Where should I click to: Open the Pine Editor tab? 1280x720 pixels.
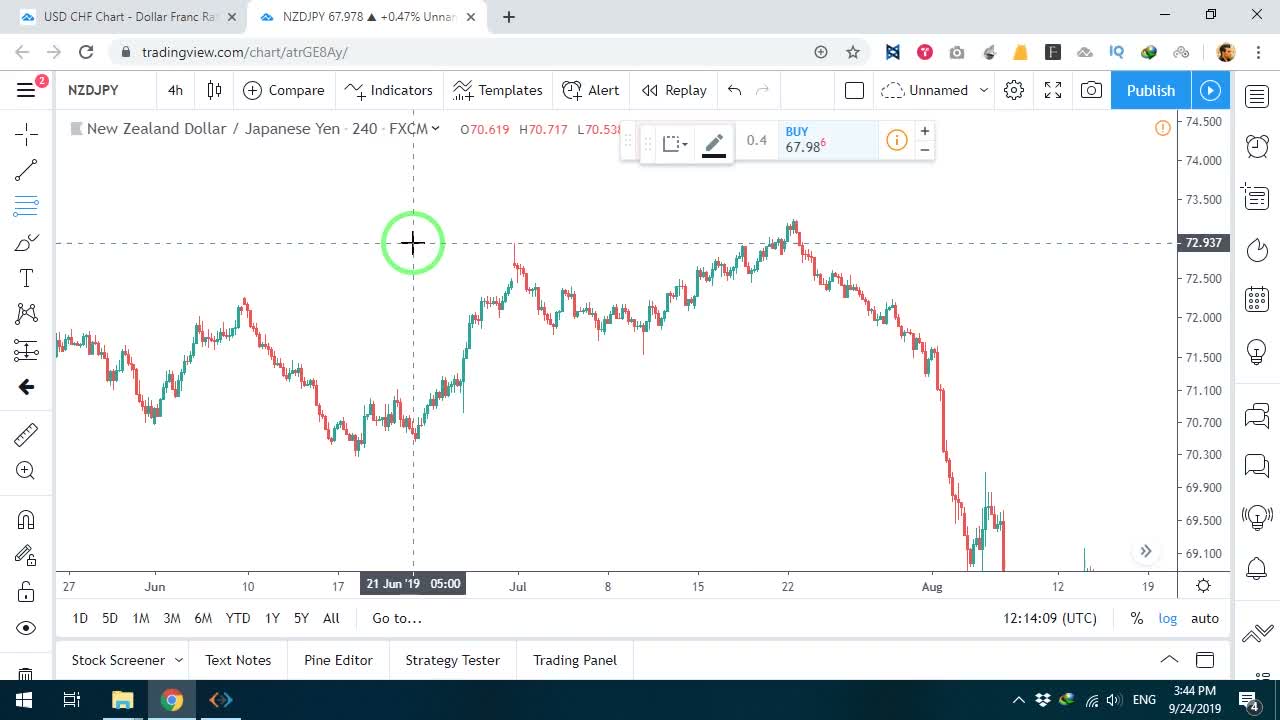pos(338,660)
